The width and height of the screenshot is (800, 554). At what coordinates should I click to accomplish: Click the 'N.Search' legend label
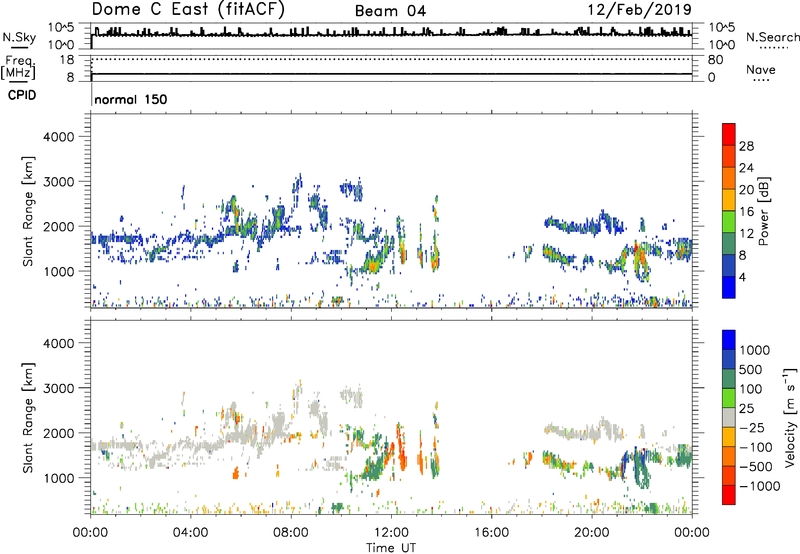tap(773, 37)
